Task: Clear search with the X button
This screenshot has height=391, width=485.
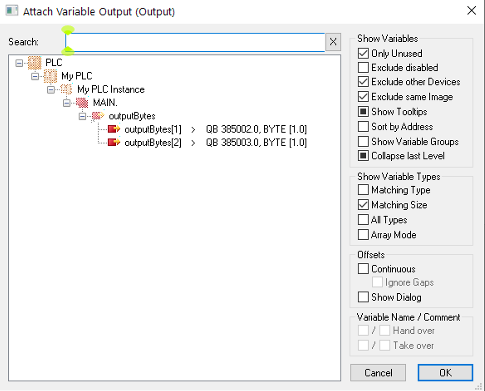Action: [x=333, y=42]
